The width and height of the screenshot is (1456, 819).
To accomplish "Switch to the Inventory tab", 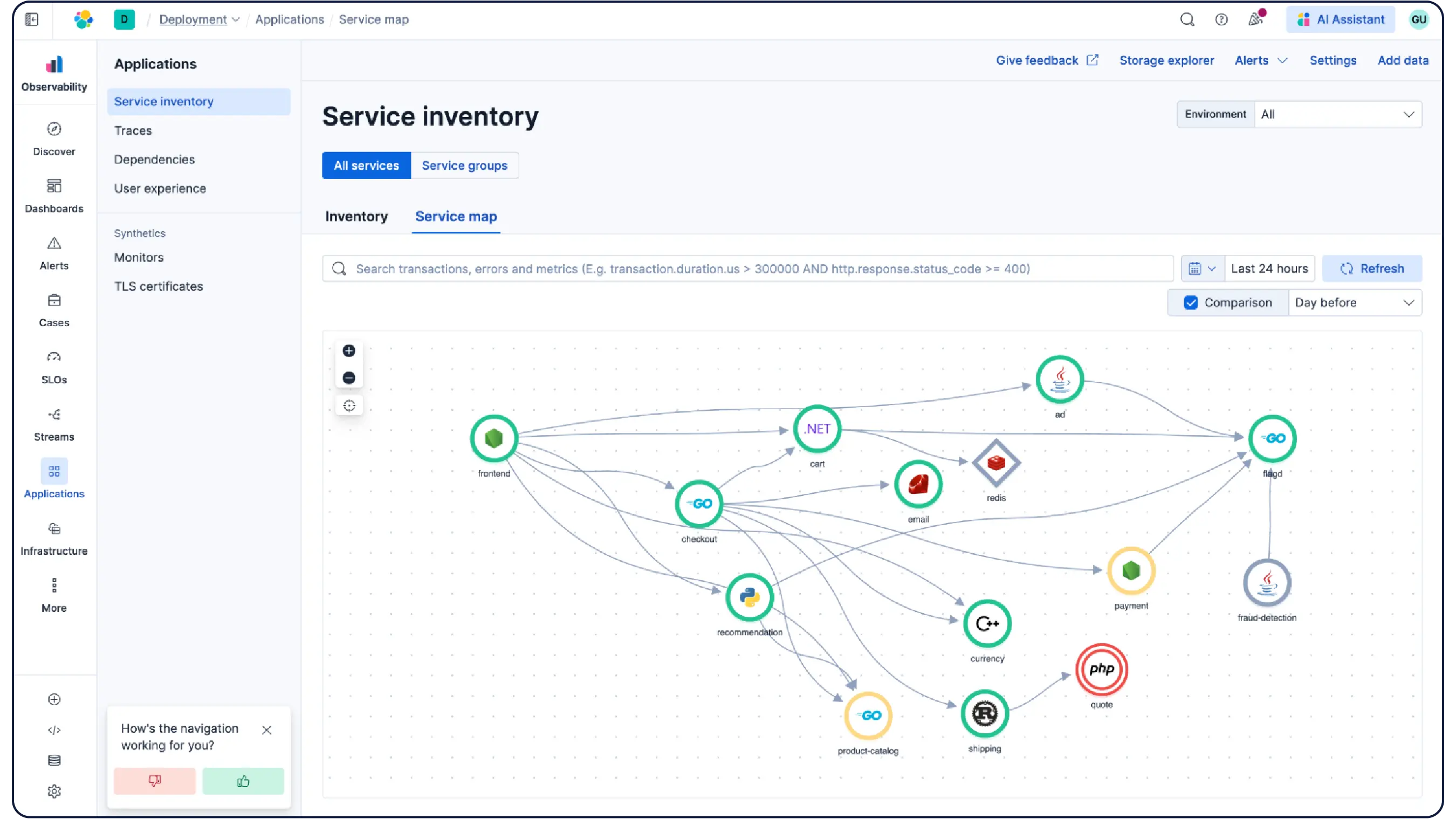I will (x=356, y=217).
